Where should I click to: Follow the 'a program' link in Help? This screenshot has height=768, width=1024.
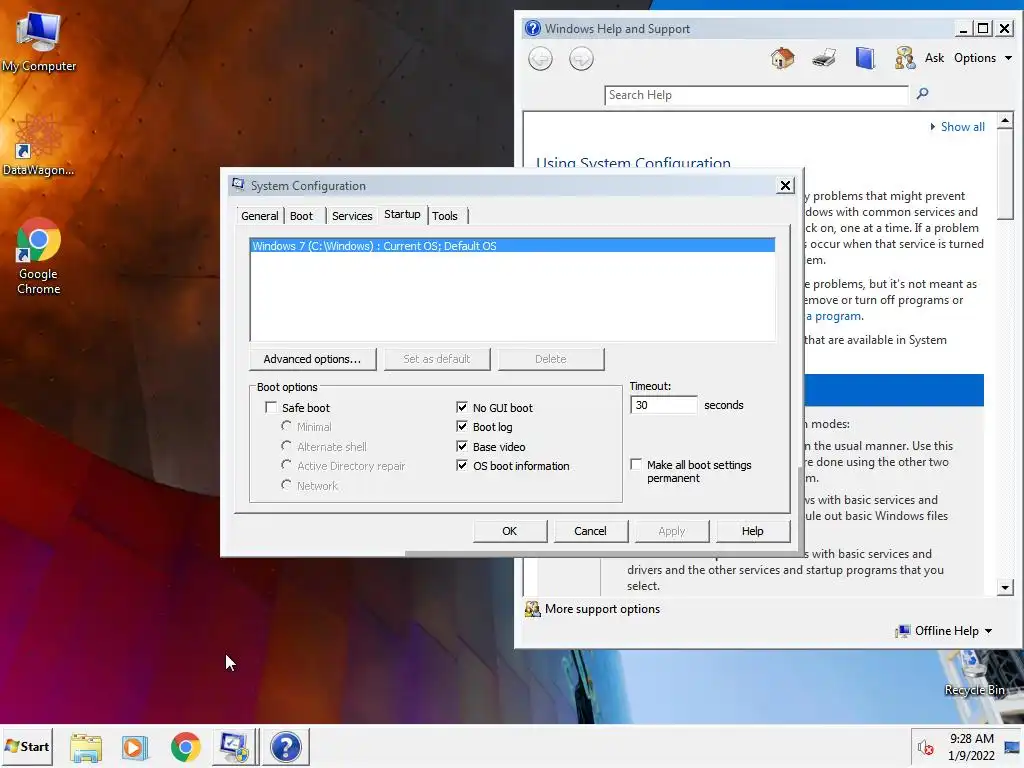click(834, 316)
